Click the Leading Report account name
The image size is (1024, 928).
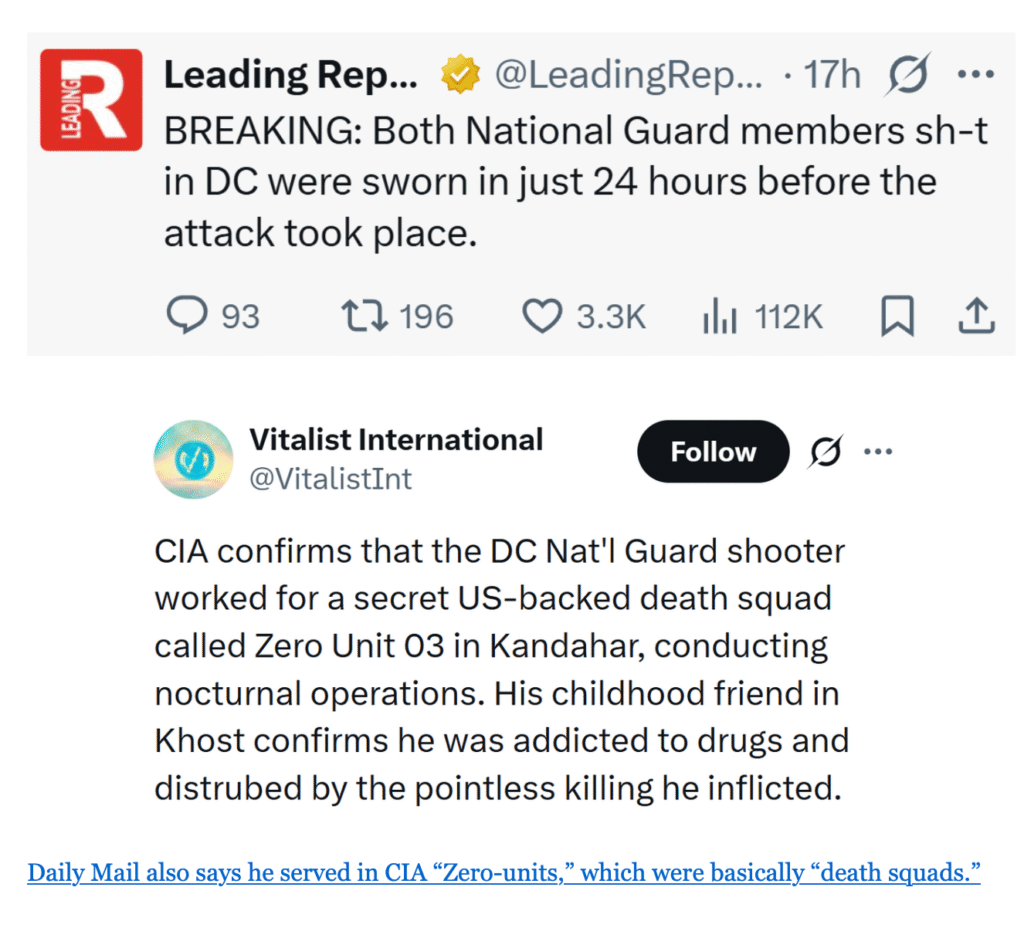(x=290, y=75)
